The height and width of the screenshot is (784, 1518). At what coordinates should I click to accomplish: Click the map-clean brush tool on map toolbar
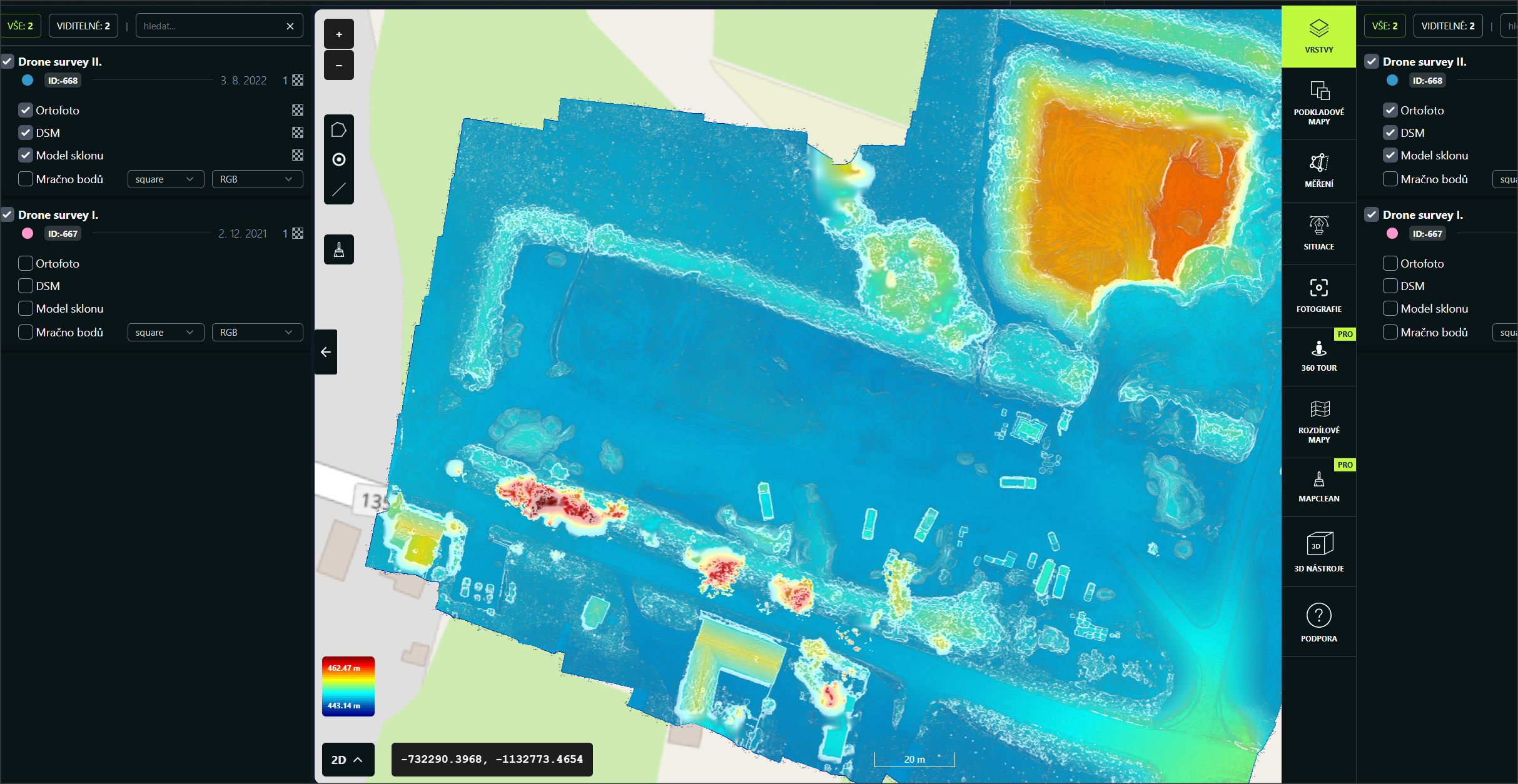339,249
